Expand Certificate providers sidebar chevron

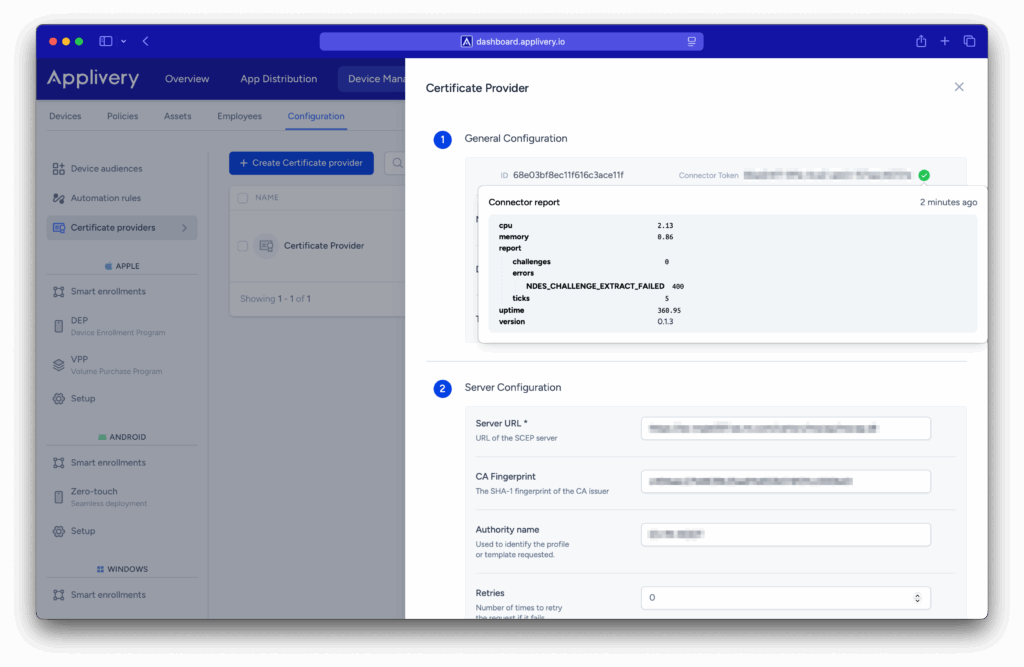pyautogui.click(x=184, y=228)
